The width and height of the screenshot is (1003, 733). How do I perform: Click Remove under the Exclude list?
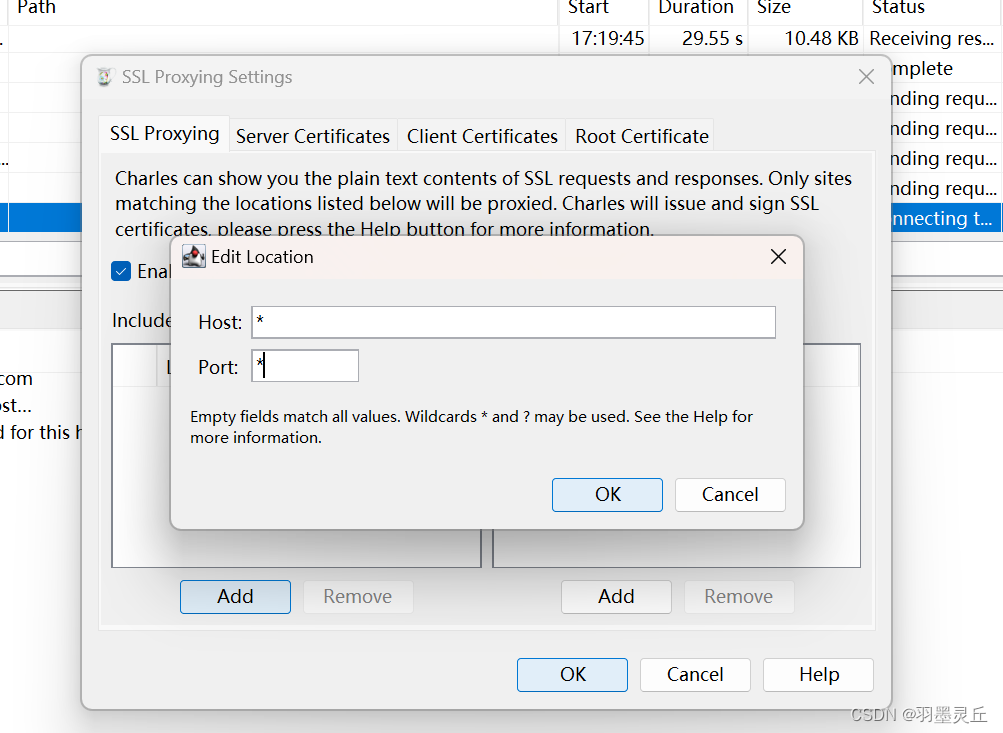[x=739, y=596]
